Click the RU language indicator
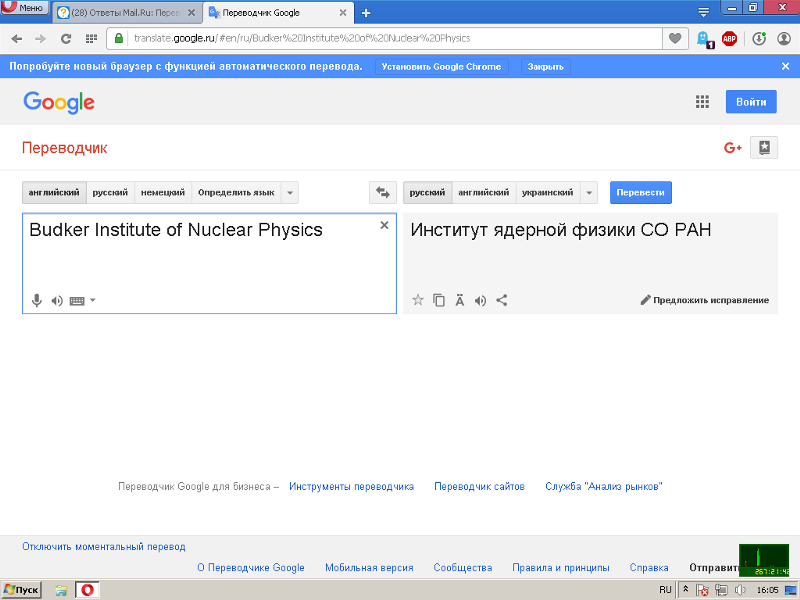Image resolution: width=800 pixels, height=600 pixels. tap(665, 590)
